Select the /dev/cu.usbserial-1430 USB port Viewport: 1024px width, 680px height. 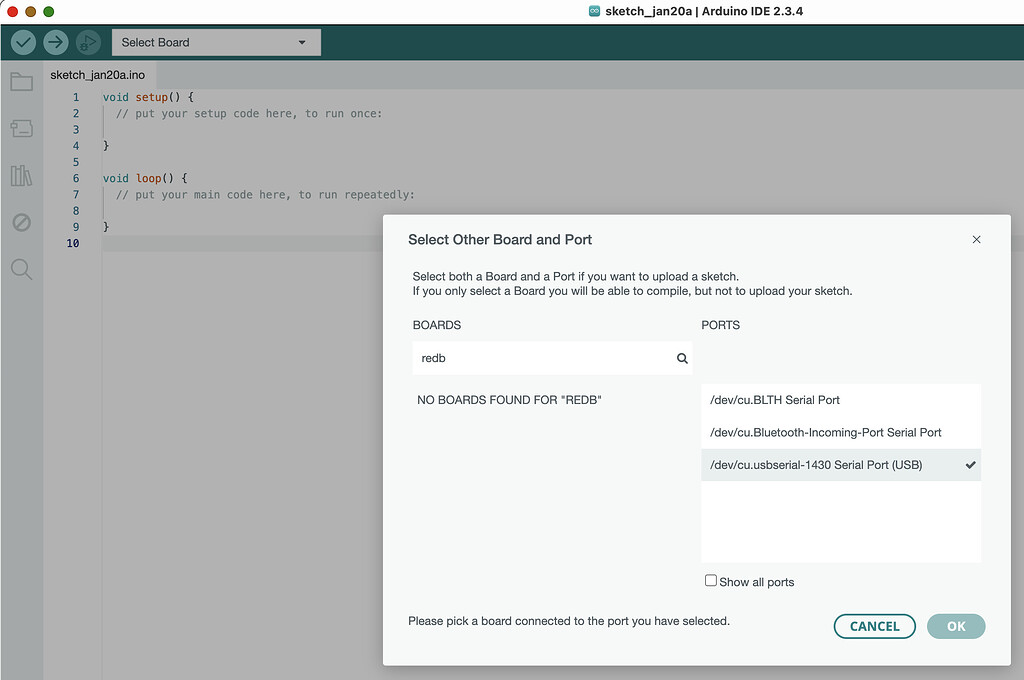coord(840,465)
